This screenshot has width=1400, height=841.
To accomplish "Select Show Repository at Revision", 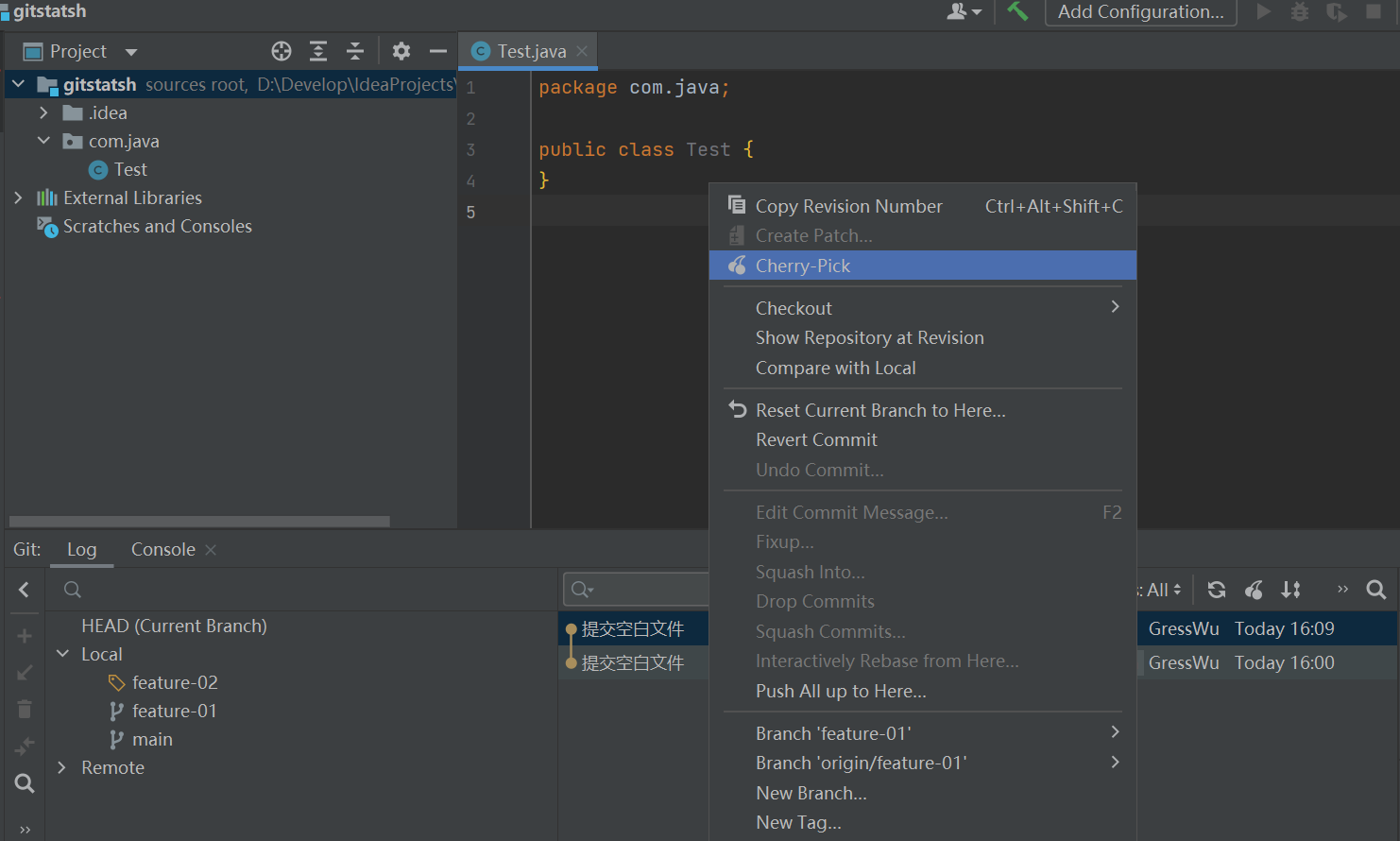I will (922, 337).
